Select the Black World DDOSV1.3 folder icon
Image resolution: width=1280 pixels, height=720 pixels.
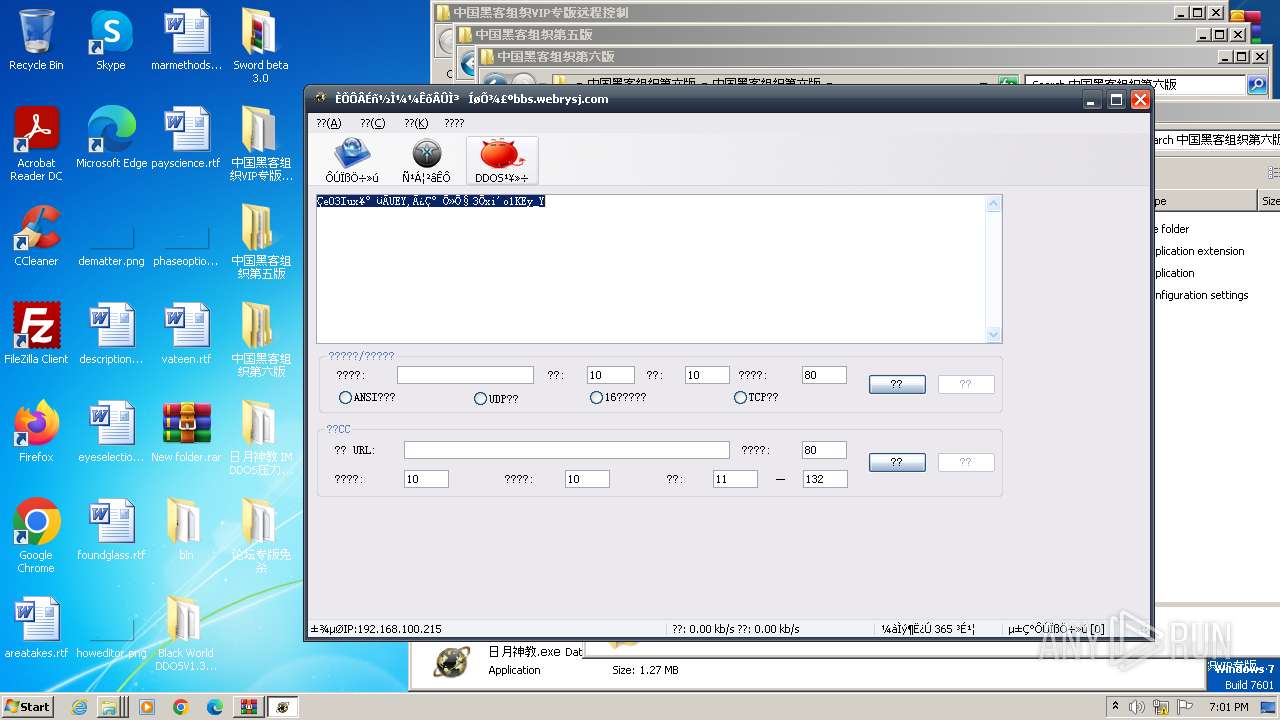(x=186, y=635)
